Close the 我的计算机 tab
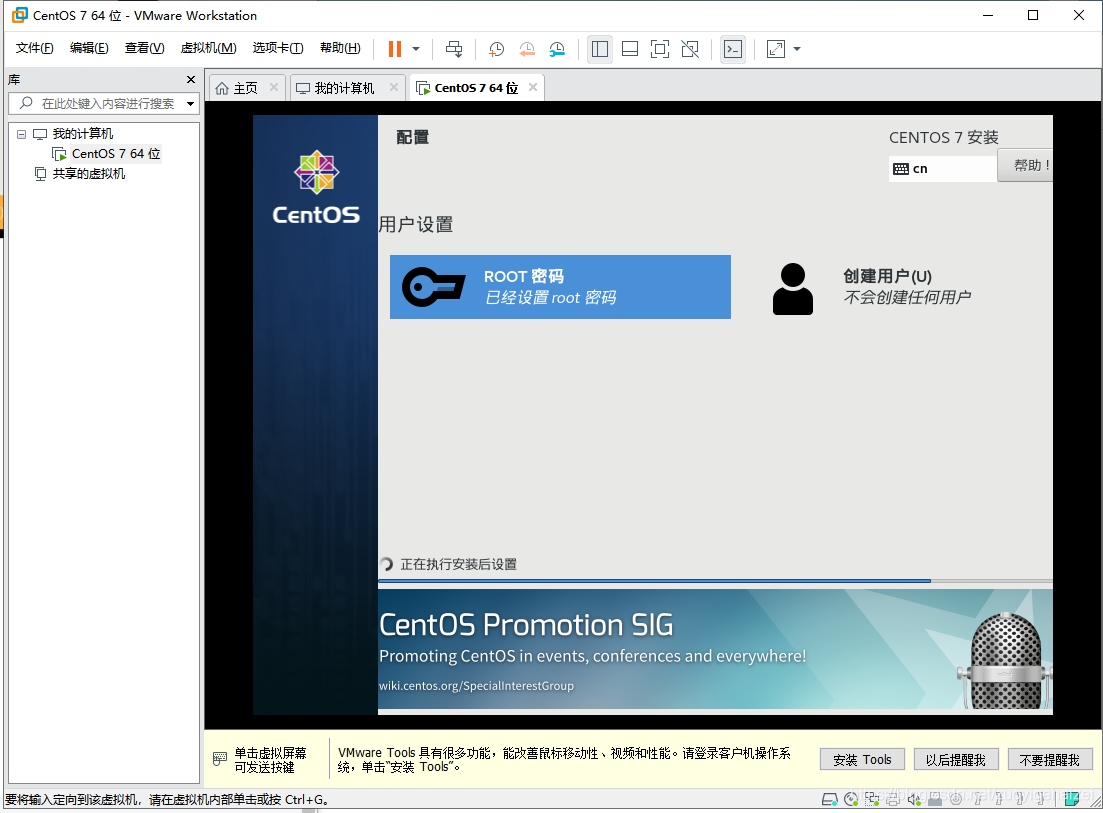 [x=394, y=87]
